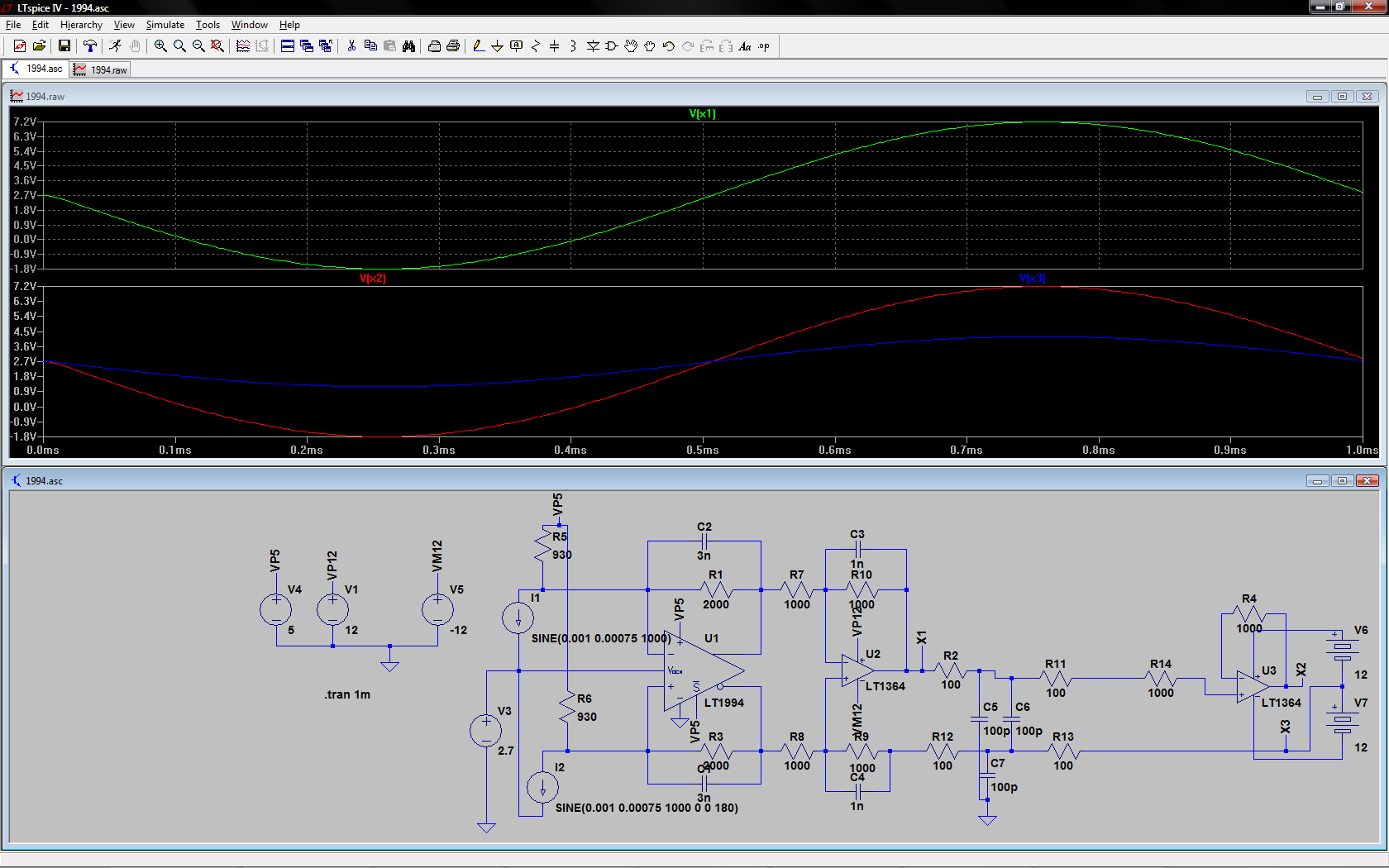The height and width of the screenshot is (868, 1389).
Task: Open the Window menu
Action: tap(250, 25)
